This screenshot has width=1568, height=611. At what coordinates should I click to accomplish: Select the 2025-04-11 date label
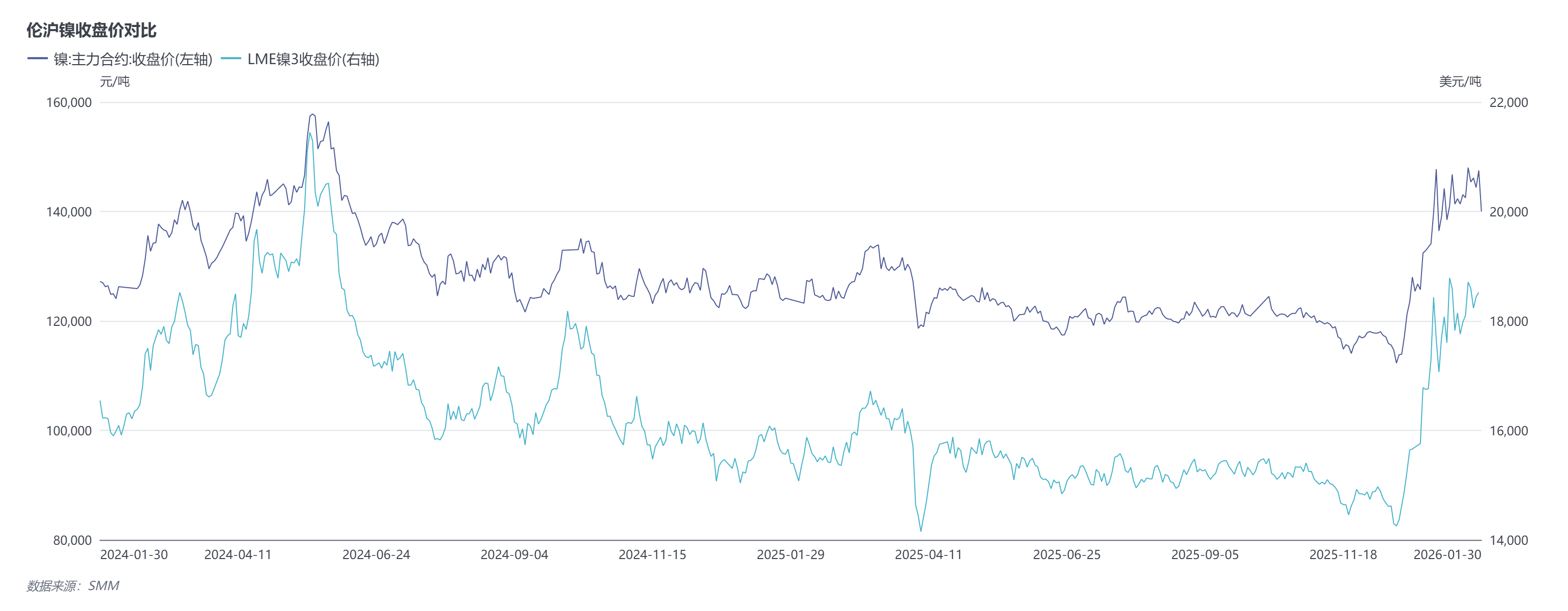[928, 554]
